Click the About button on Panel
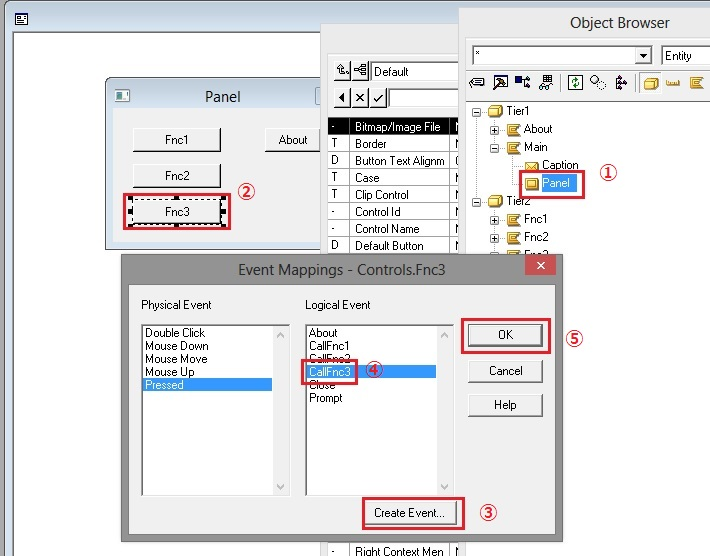Screen dimensions: 710x556 click(x=293, y=140)
